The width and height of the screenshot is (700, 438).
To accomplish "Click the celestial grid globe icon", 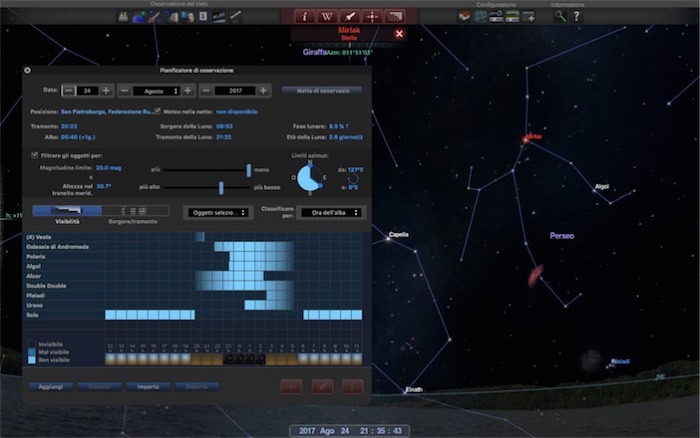I will click(480, 17).
